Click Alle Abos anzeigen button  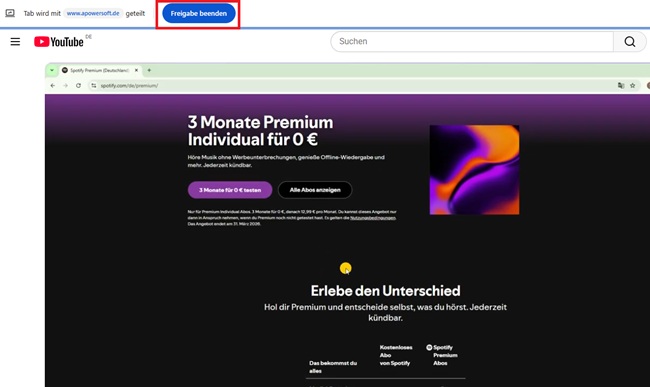(x=315, y=190)
